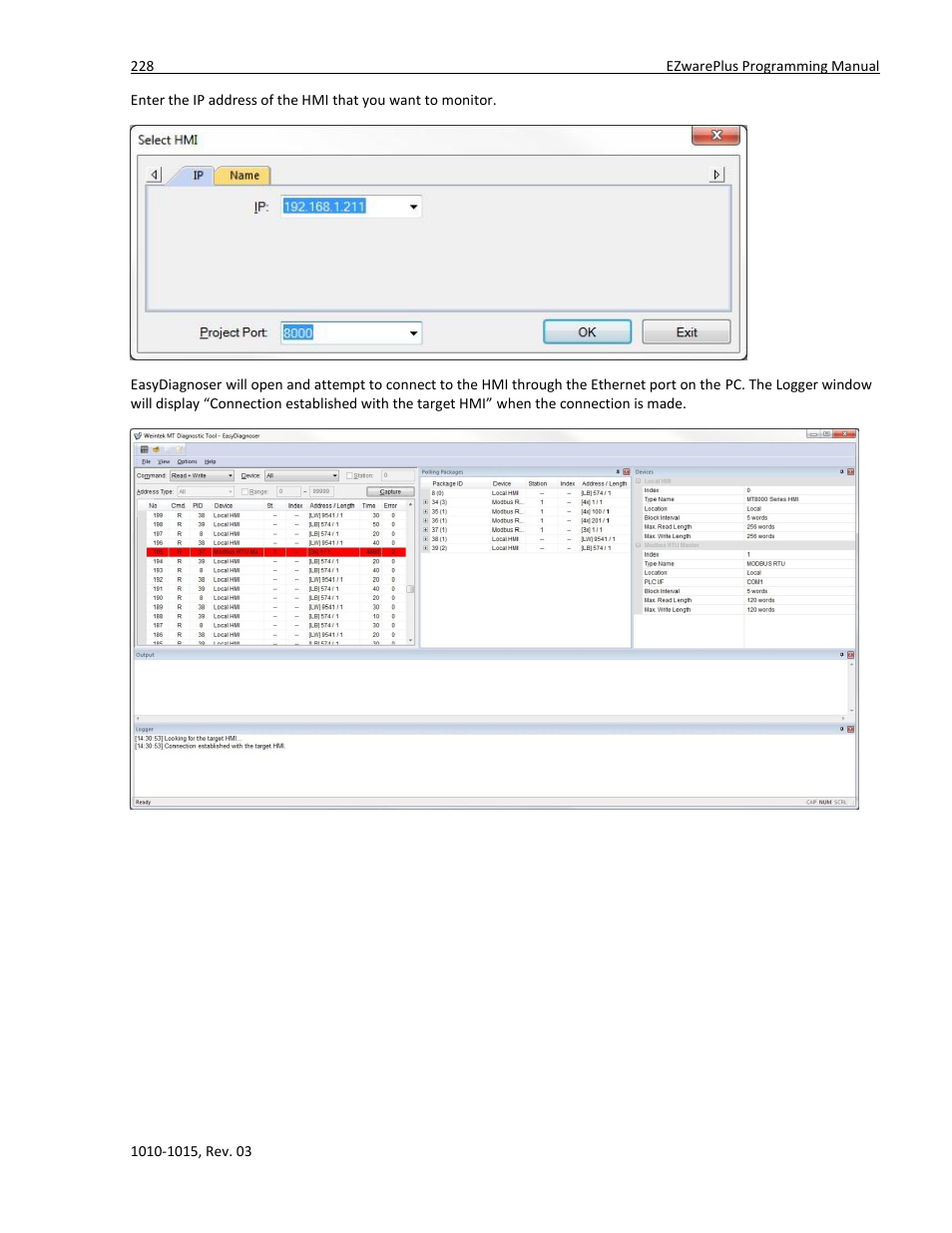The width and height of the screenshot is (952, 1233).
Task: Click the grid toolbar icon in EasyDiagnoser
Action: point(144,449)
